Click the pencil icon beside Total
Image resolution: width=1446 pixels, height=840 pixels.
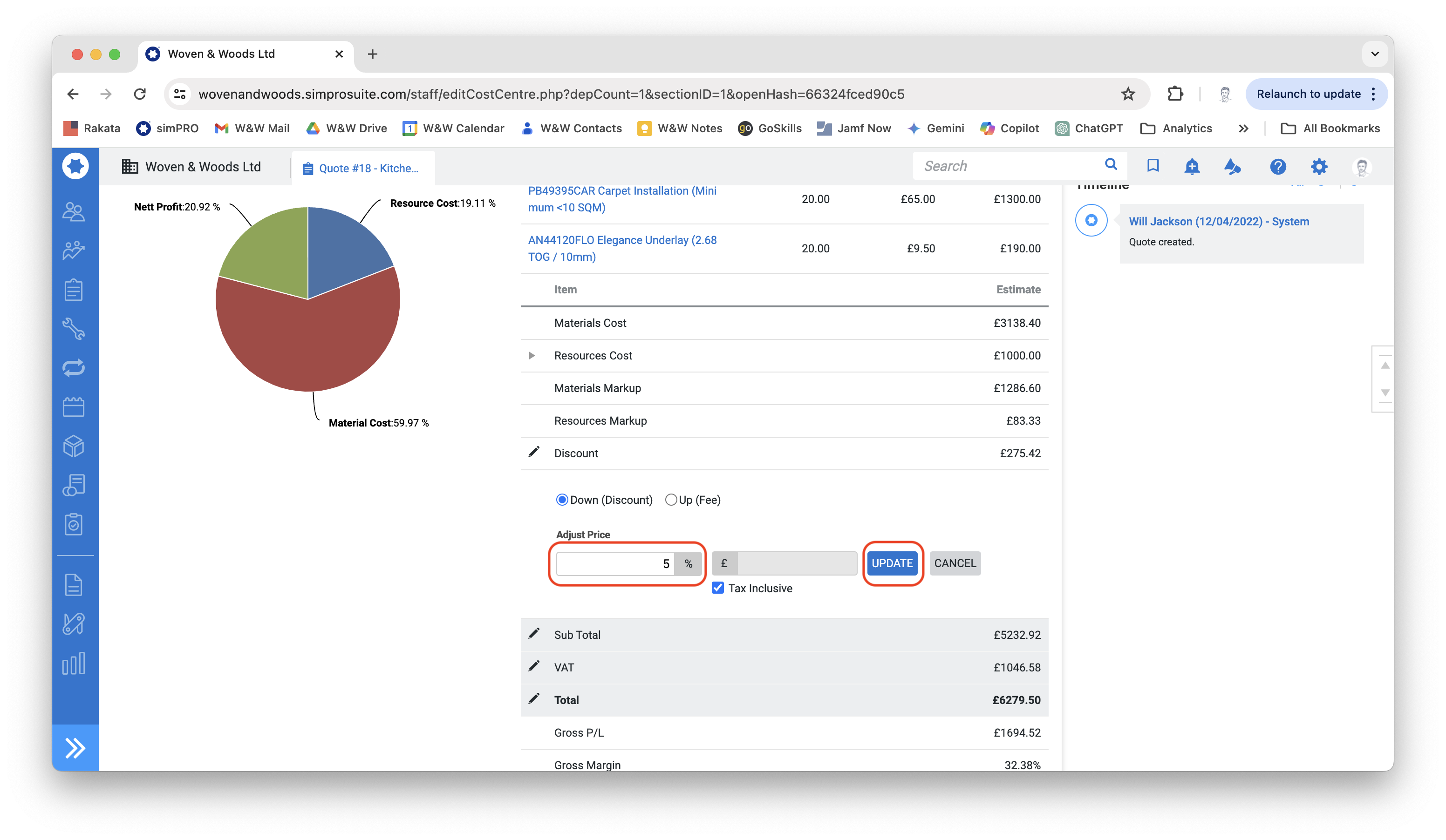click(x=534, y=699)
